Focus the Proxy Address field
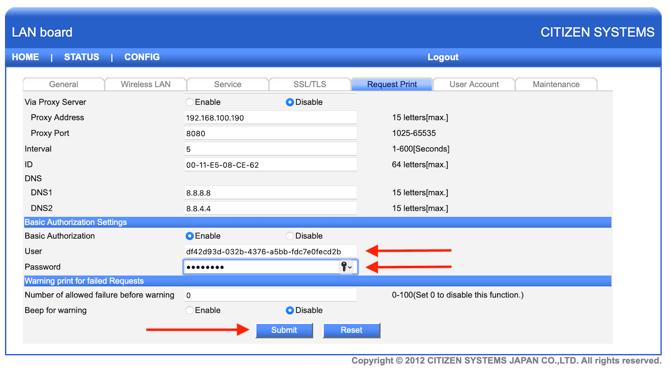The image size is (670, 370). point(270,118)
